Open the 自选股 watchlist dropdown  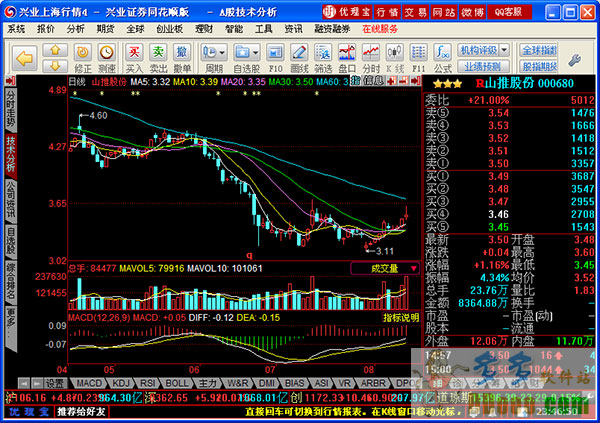click(x=247, y=58)
